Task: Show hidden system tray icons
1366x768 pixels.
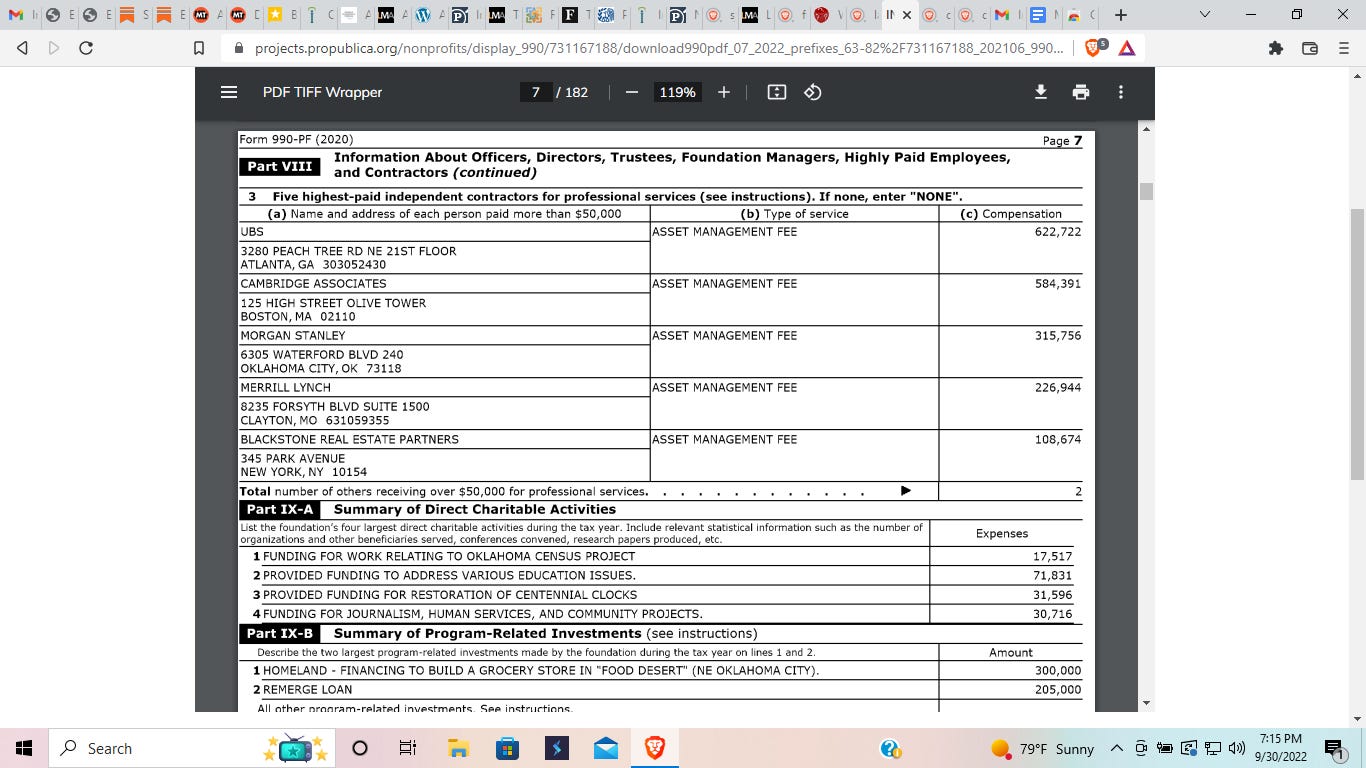Action: click(x=1117, y=748)
